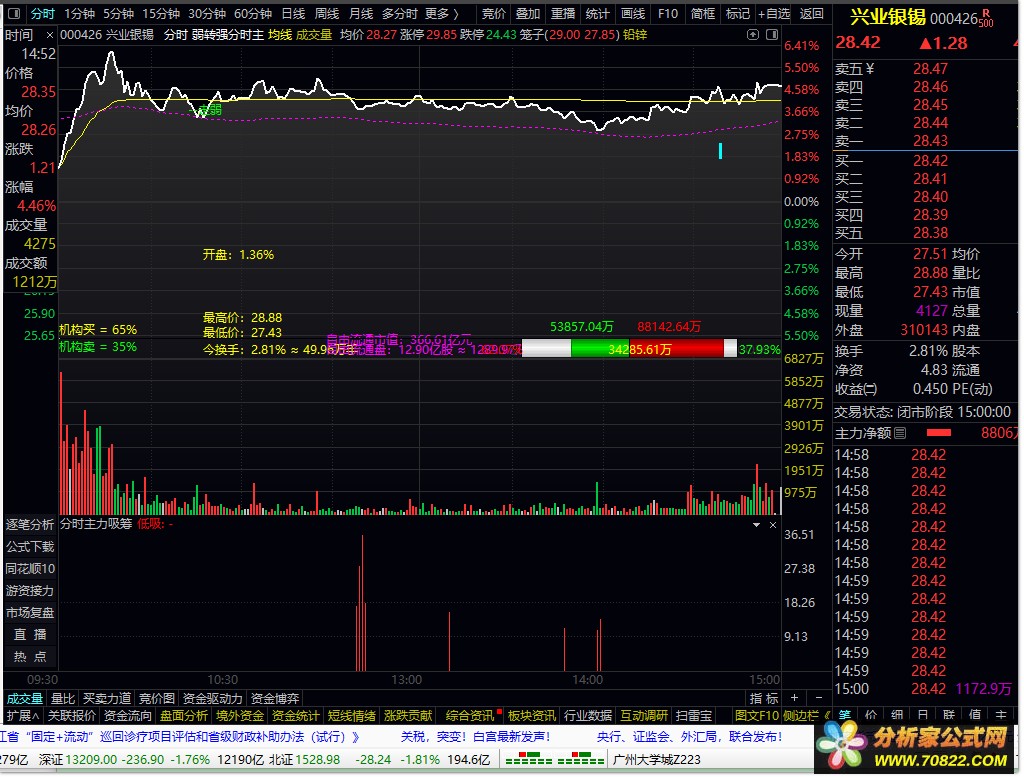Screen dimensions: 1024x777
Task: Click the 标记 mark button
Action: (x=738, y=14)
